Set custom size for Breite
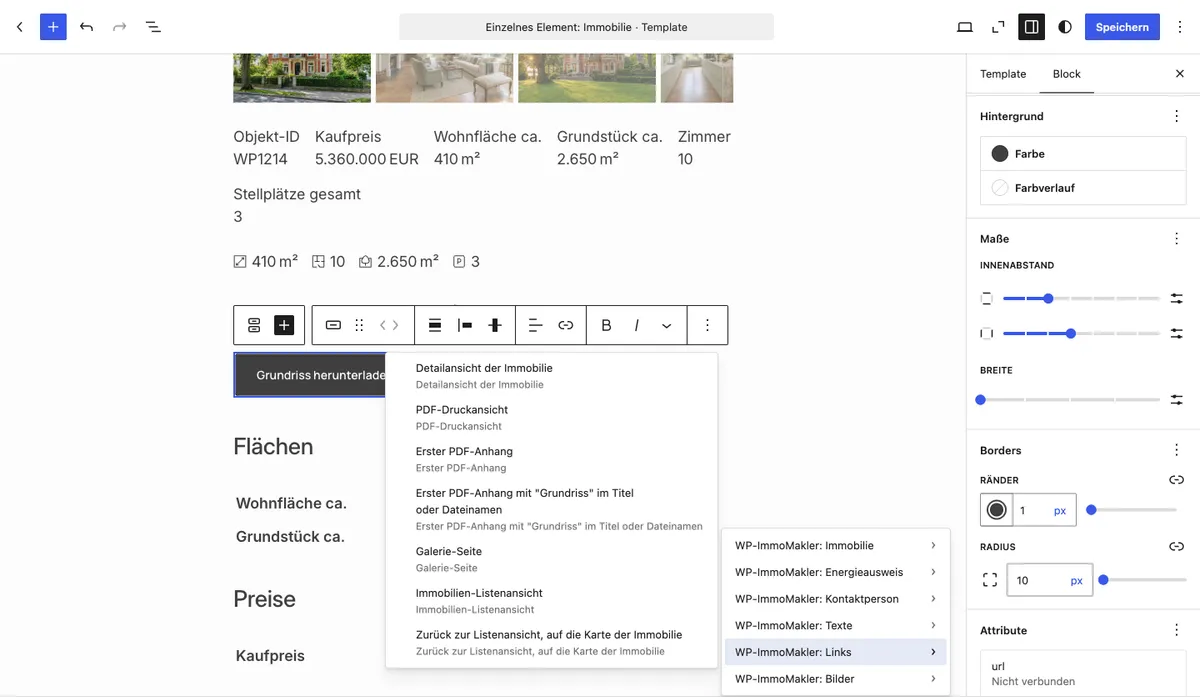 point(1177,400)
